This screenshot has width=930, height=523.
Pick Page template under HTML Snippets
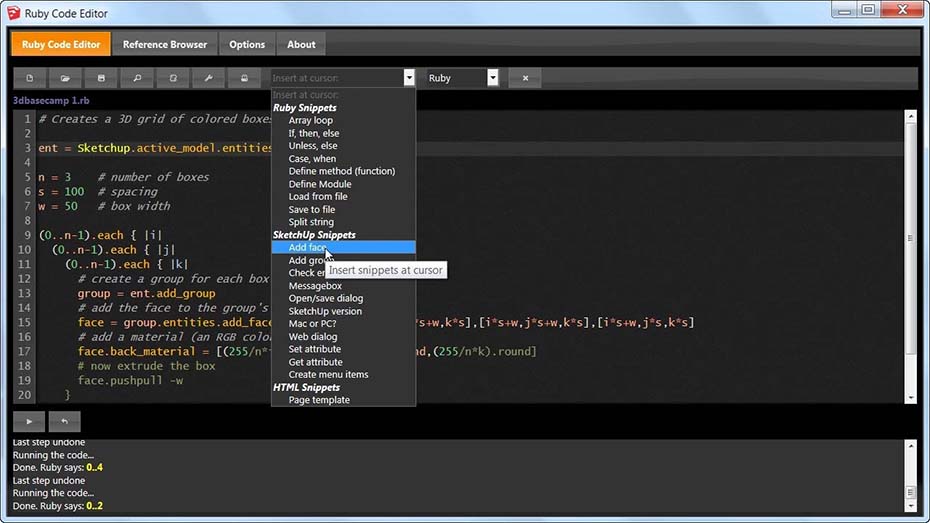coord(319,400)
